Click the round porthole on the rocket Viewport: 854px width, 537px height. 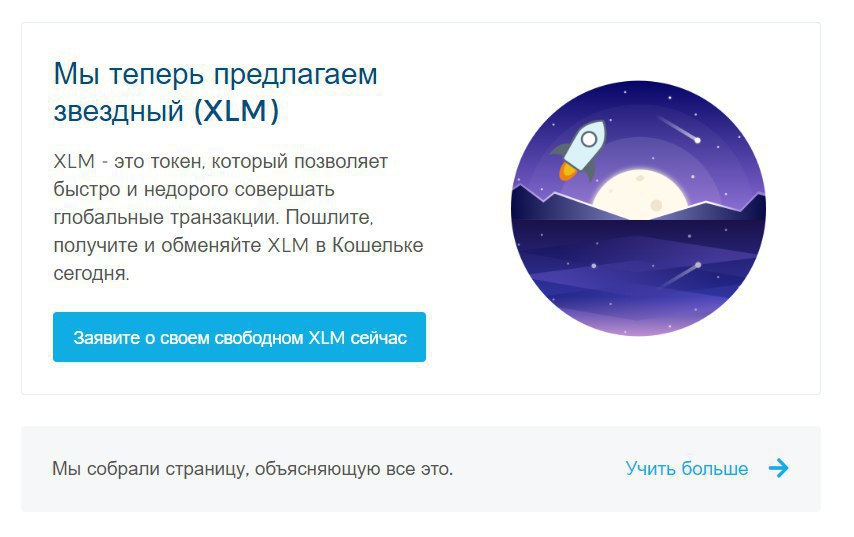pyautogui.click(x=589, y=139)
